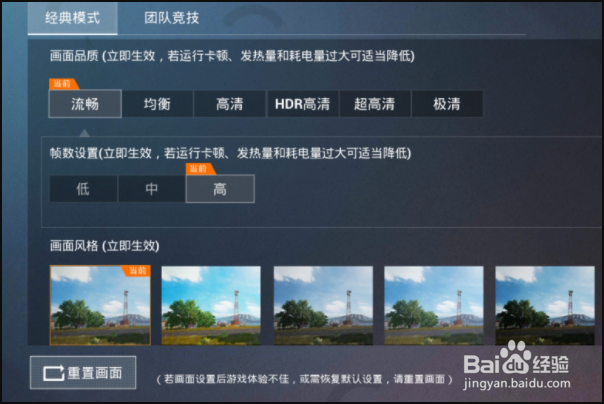Image resolution: width=604 pixels, height=404 pixels.
Task: Open the 团队竞技 tab
Action: pos(171,18)
